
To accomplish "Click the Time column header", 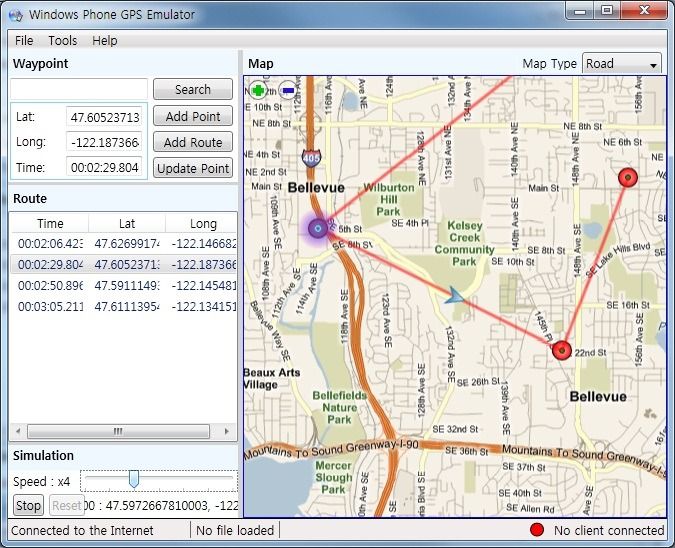I will point(50,223).
